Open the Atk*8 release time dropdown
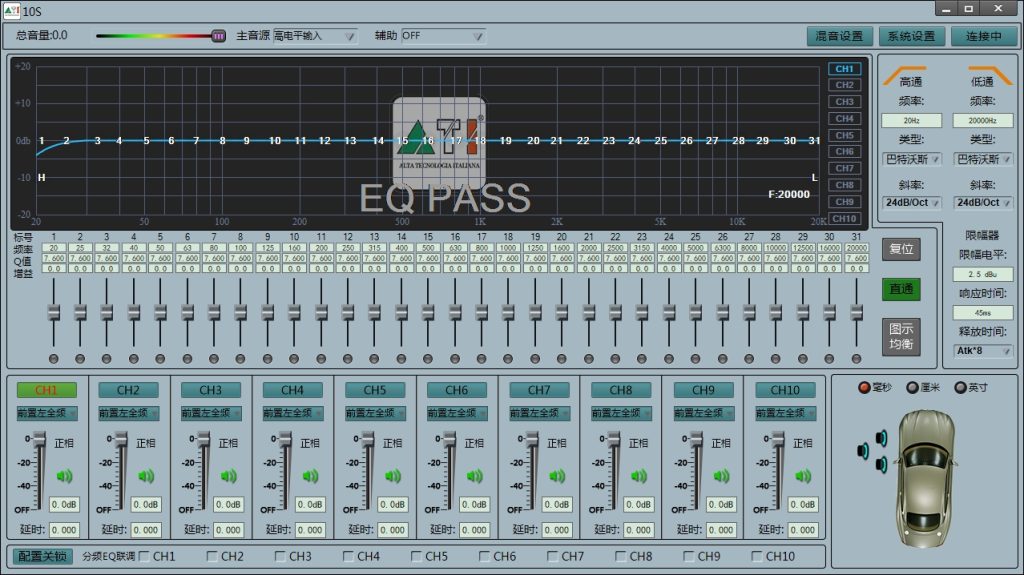This screenshot has width=1024, height=575. 983,351
